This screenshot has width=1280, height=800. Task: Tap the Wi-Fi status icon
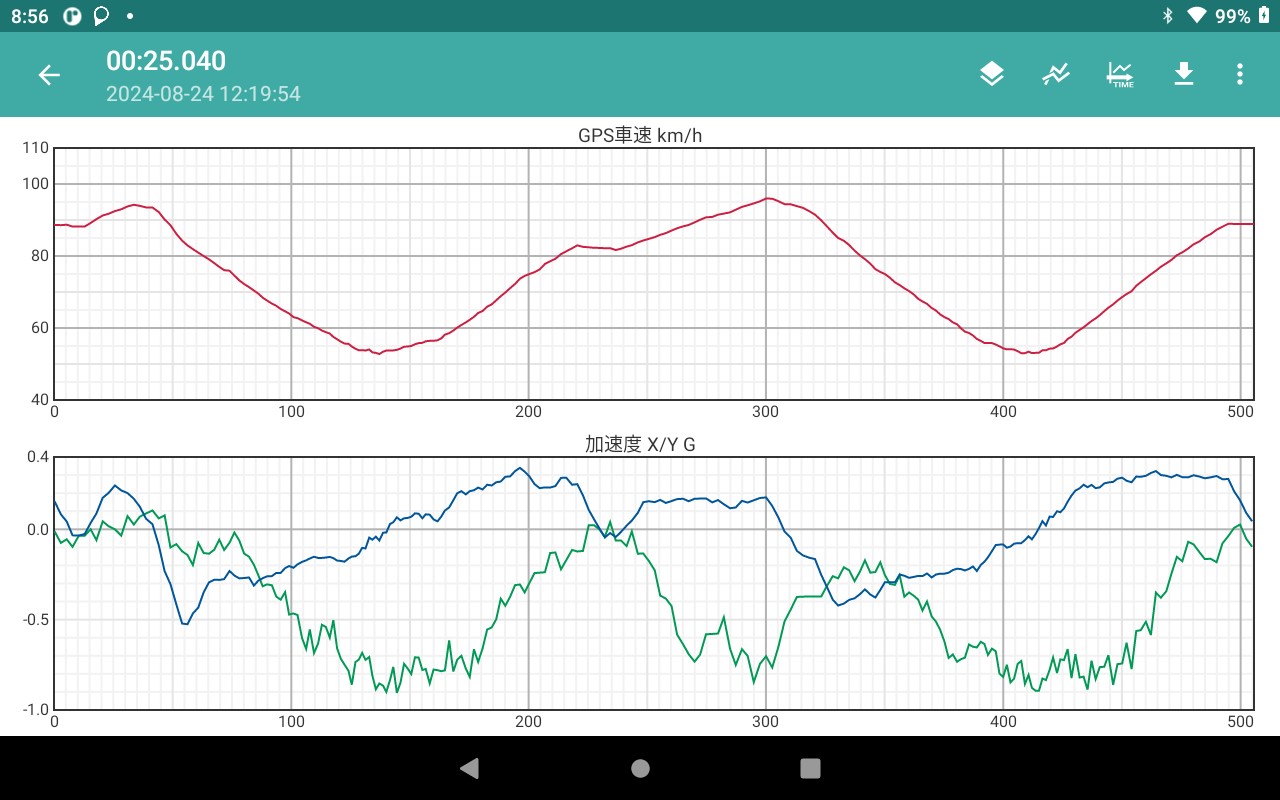click(1196, 16)
